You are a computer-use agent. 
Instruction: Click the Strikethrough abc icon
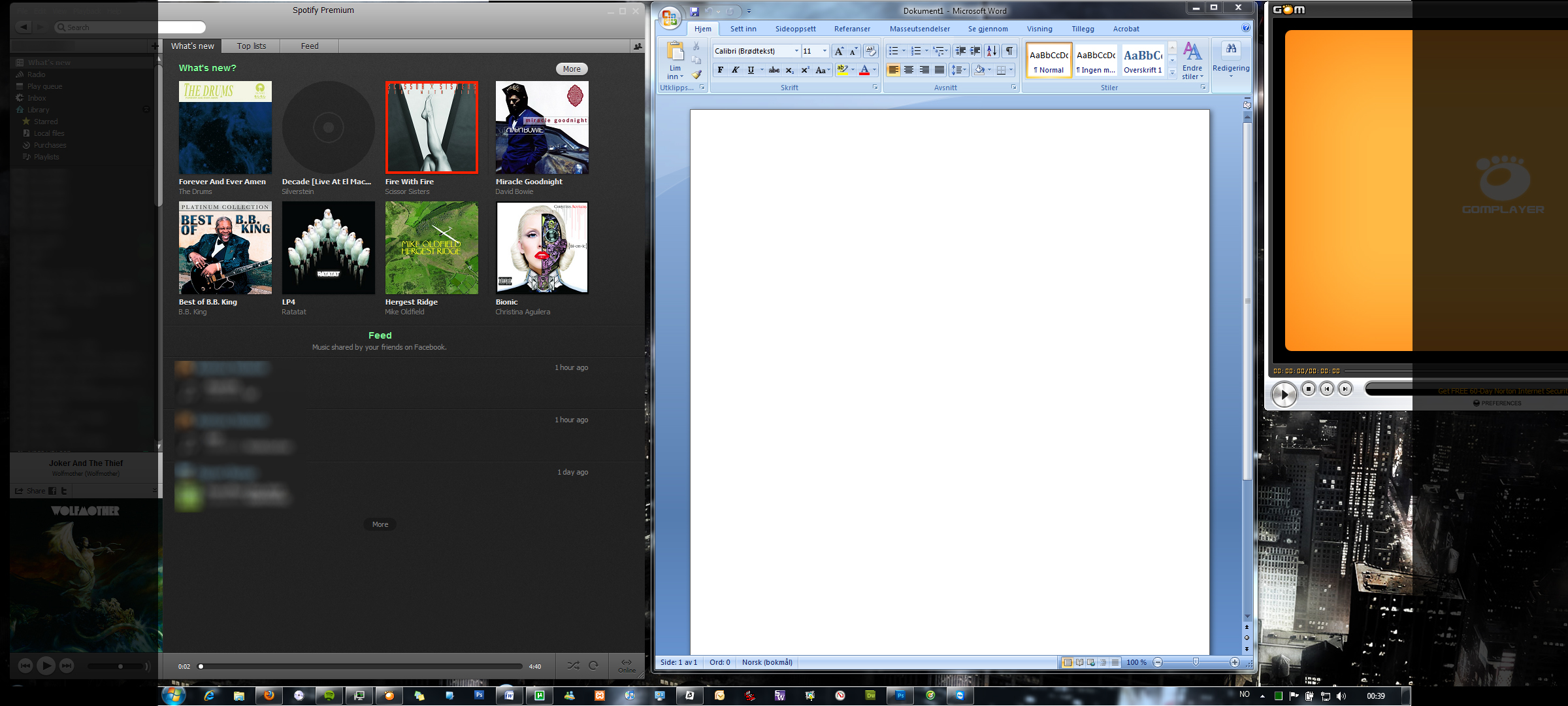point(774,70)
